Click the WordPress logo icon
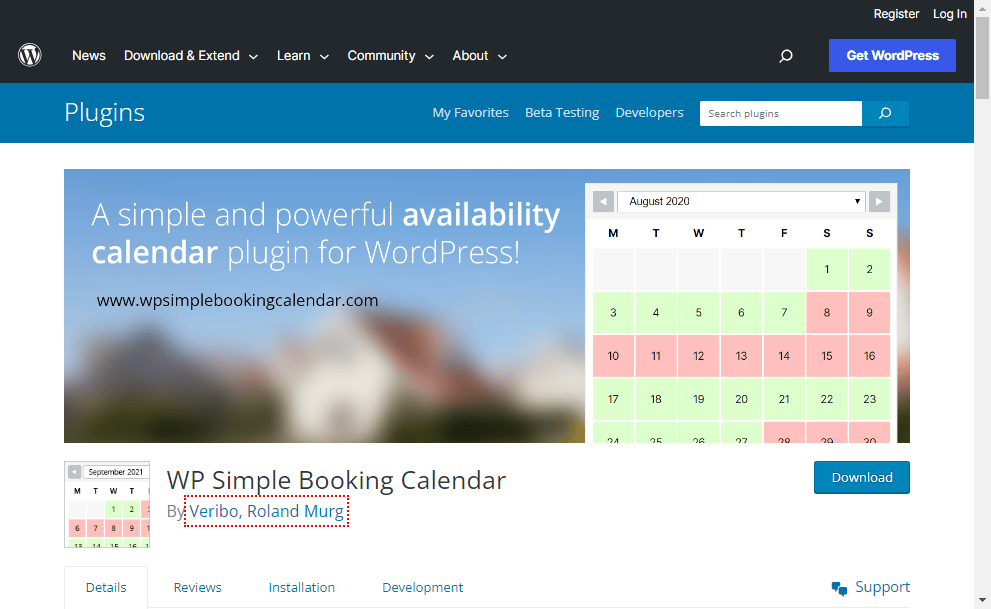This screenshot has width=991, height=609. coord(30,56)
